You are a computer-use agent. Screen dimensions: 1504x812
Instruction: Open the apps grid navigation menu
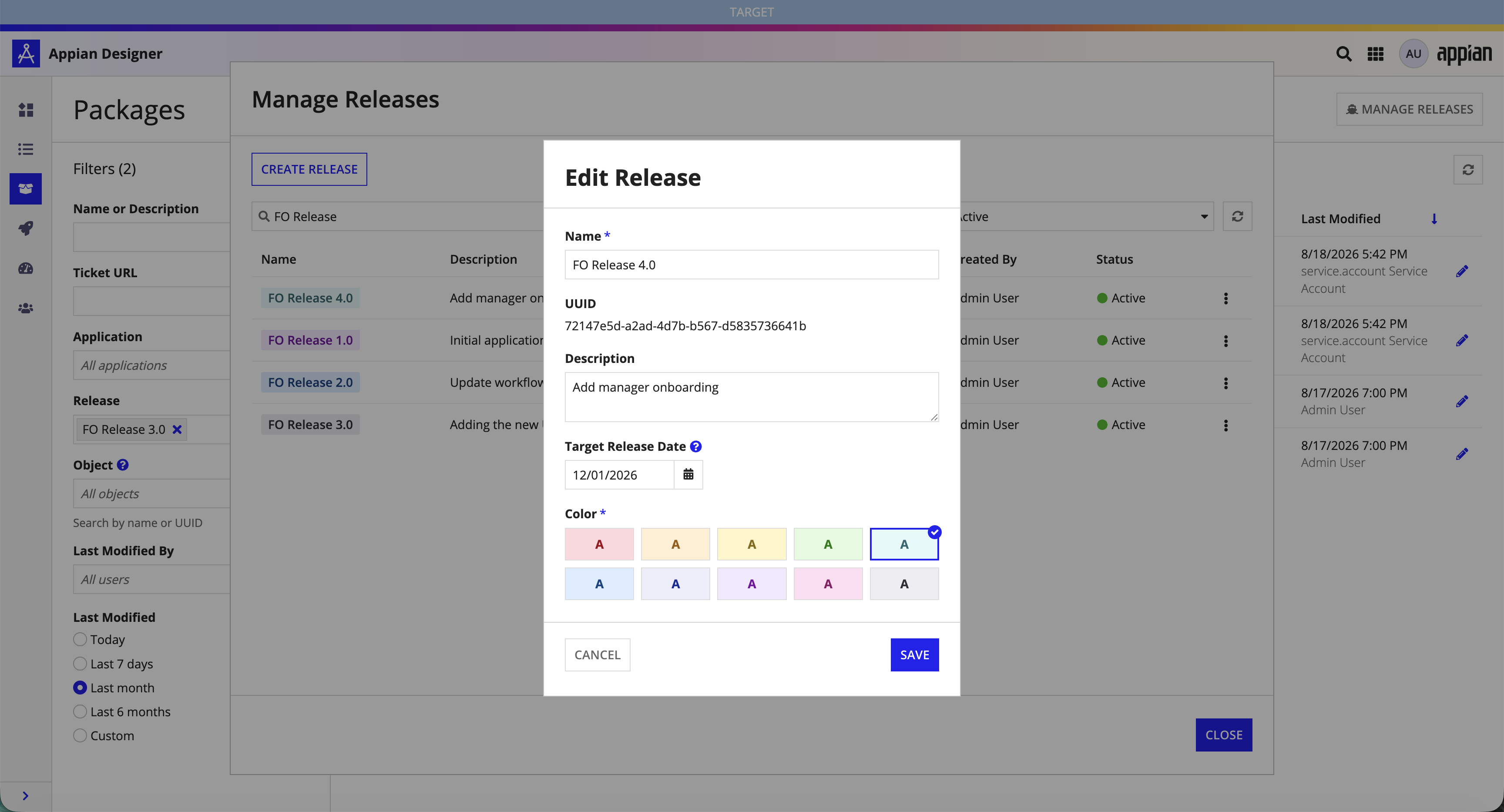[x=1376, y=54]
